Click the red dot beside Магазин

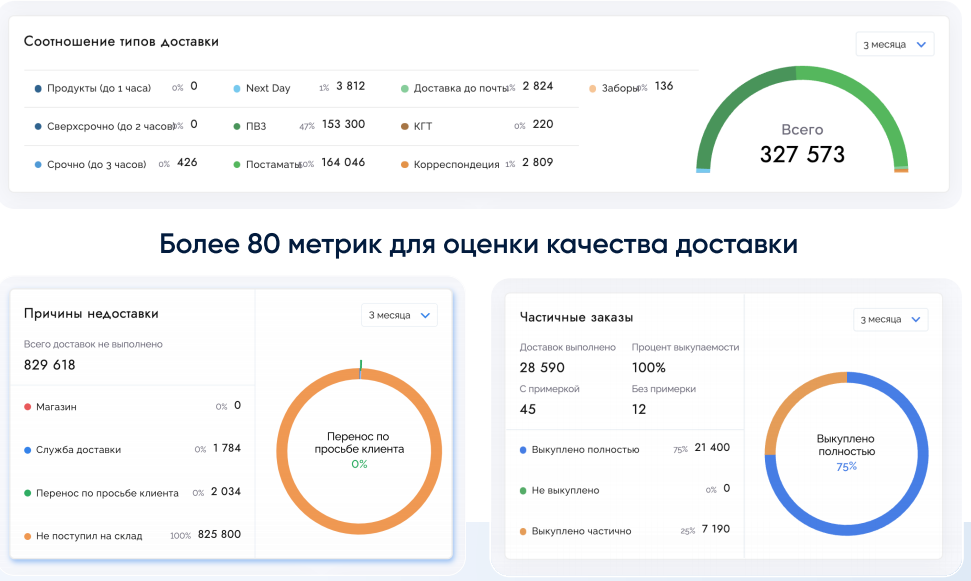click(27, 407)
